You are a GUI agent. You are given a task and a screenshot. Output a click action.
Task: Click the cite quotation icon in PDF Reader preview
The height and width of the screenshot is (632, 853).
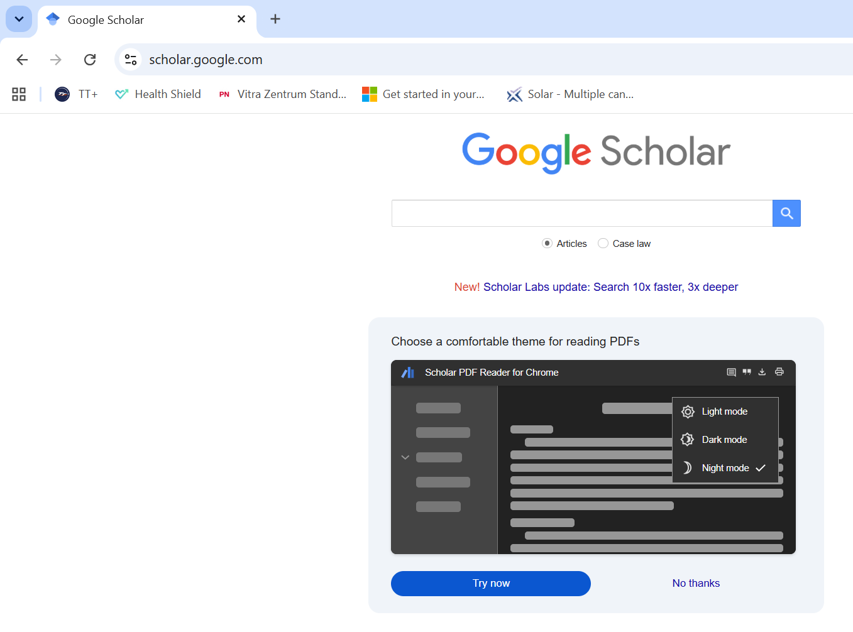746,372
